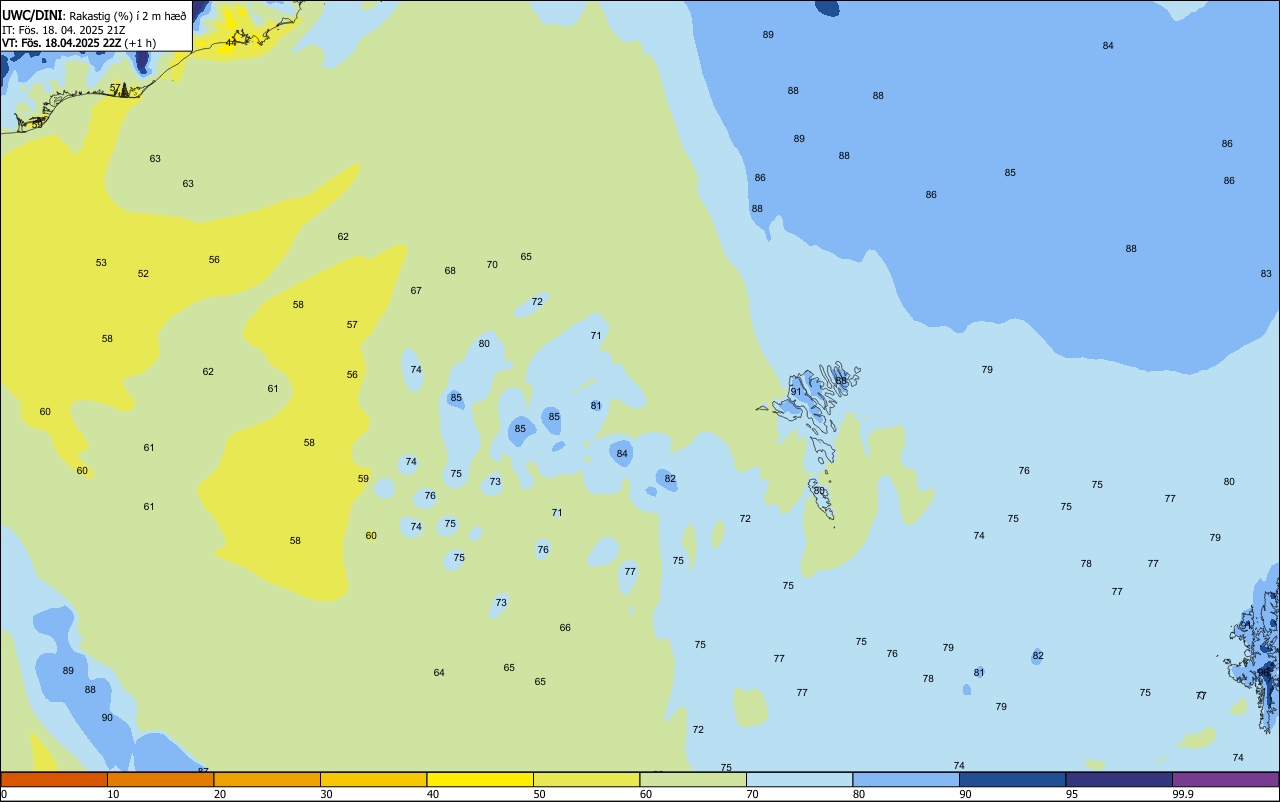Click the 70–80 light blue legend swatch
The width and height of the screenshot is (1280, 802).
[x=799, y=779]
